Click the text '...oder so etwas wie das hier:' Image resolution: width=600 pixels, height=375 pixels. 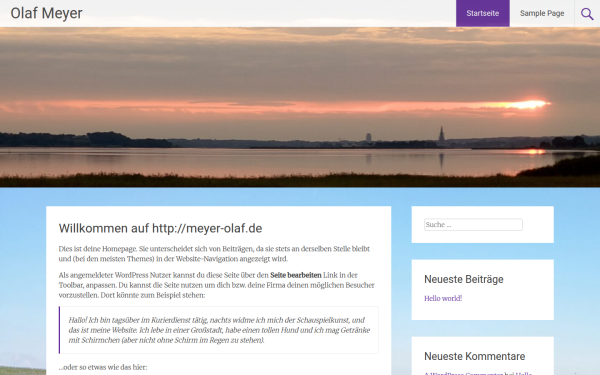click(103, 367)
